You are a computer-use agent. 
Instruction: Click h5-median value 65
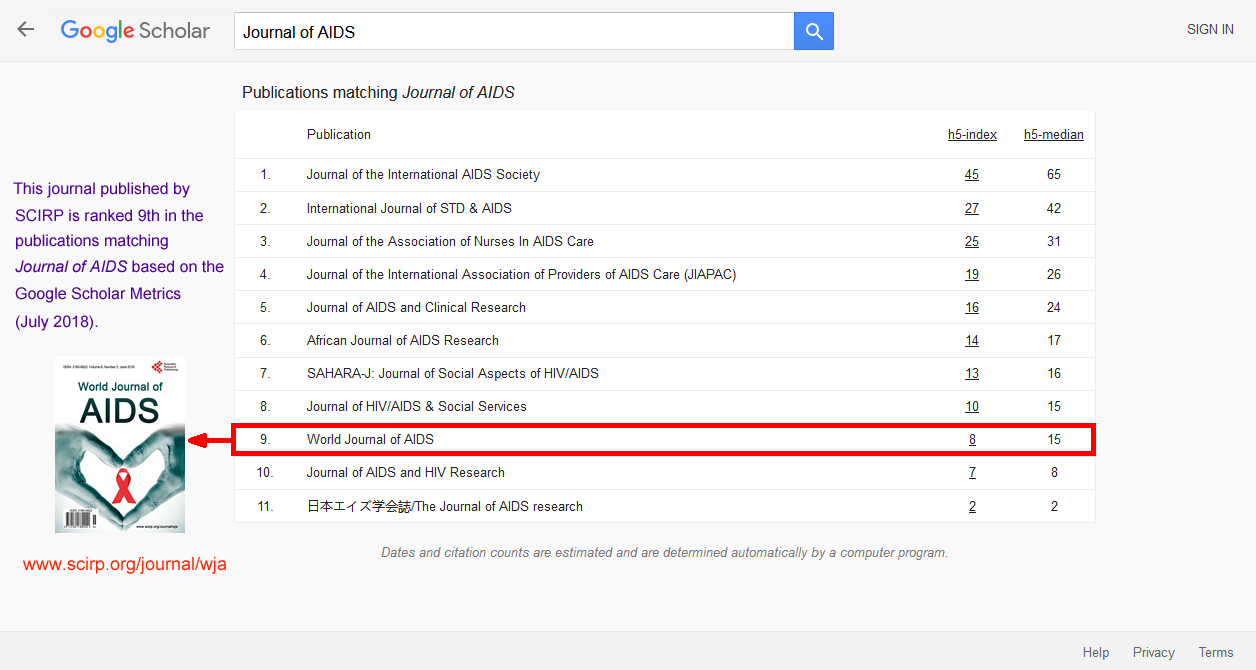point(1054,175)
